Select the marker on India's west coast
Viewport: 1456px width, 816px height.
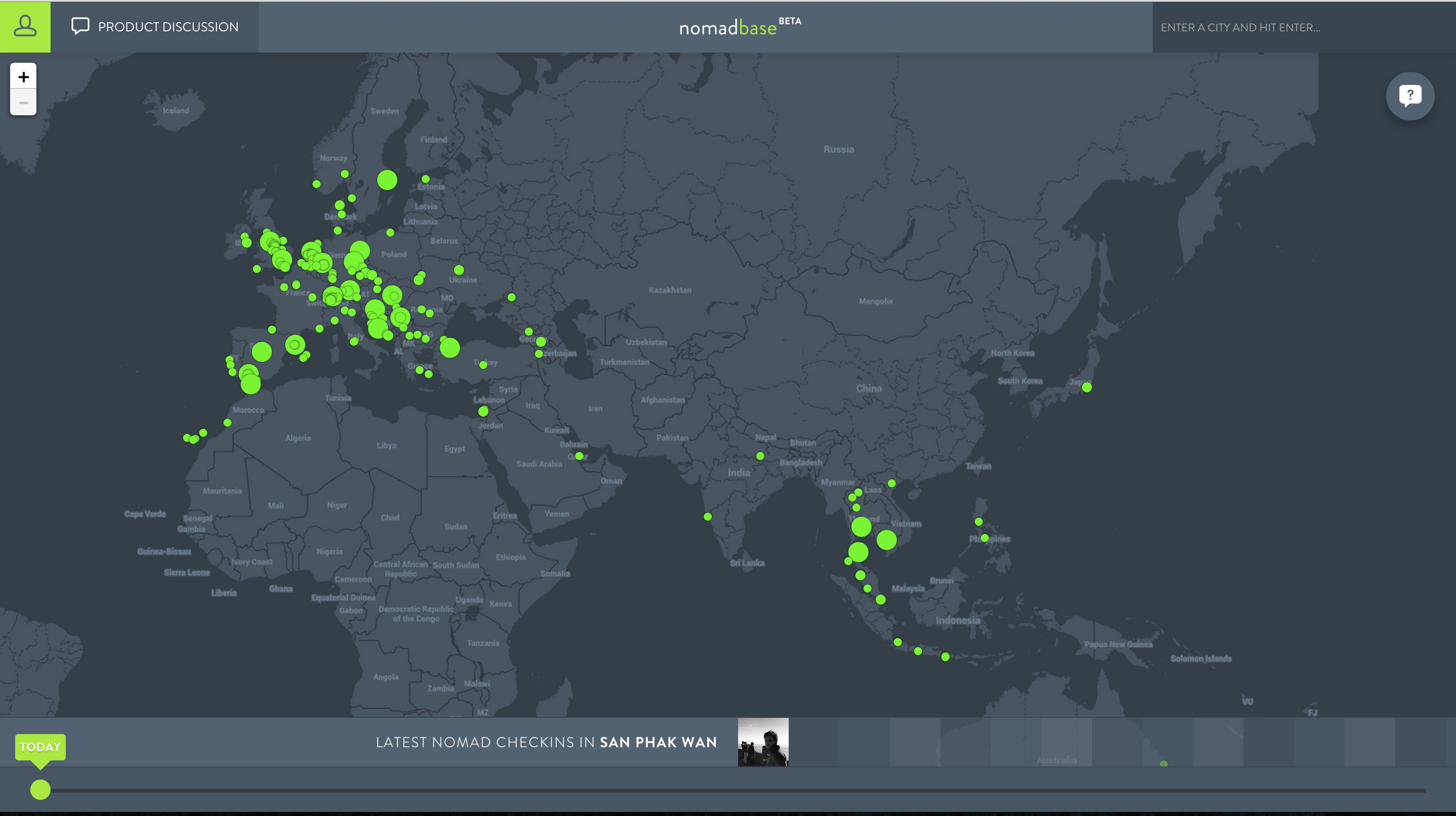(x=708, y=517)
